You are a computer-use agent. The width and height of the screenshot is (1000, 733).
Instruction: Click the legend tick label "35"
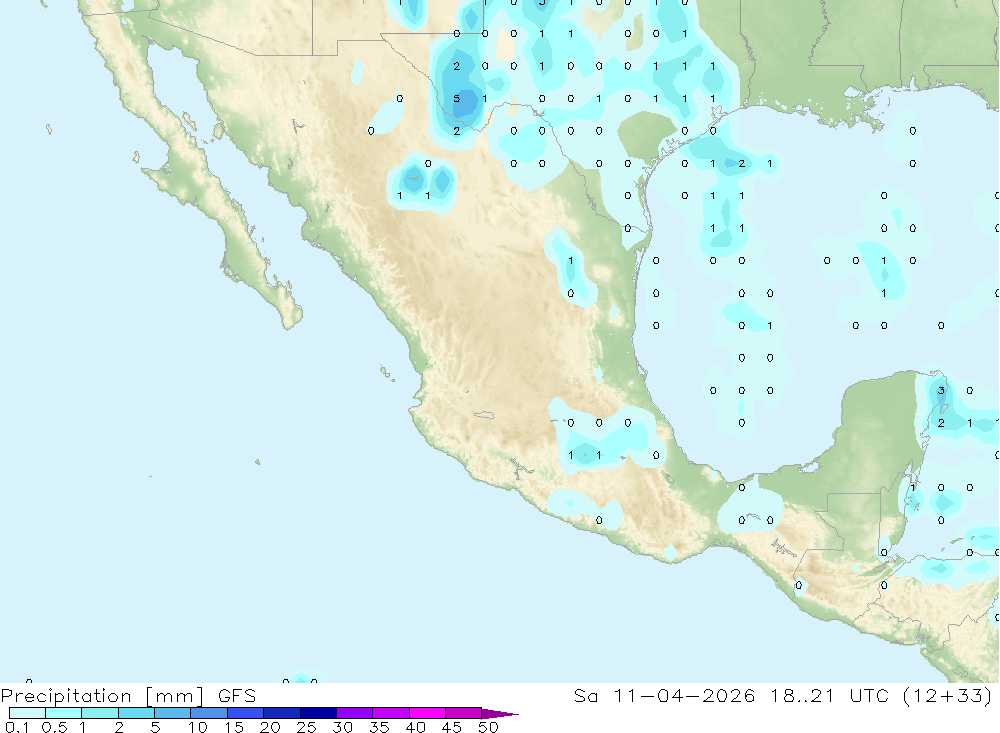point(379,727)
